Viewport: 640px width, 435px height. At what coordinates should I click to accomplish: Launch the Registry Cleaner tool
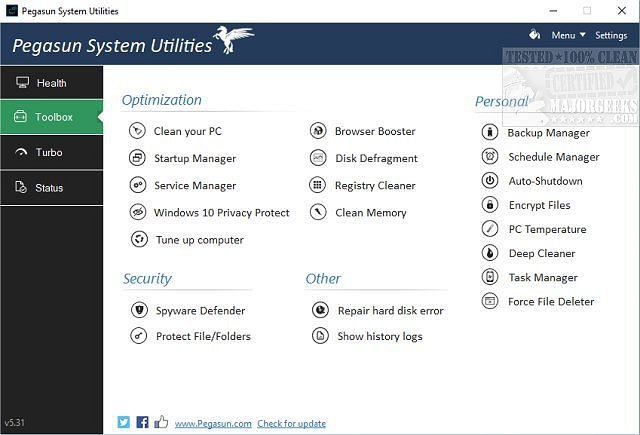pyautogui.click(x=375, y=185)
